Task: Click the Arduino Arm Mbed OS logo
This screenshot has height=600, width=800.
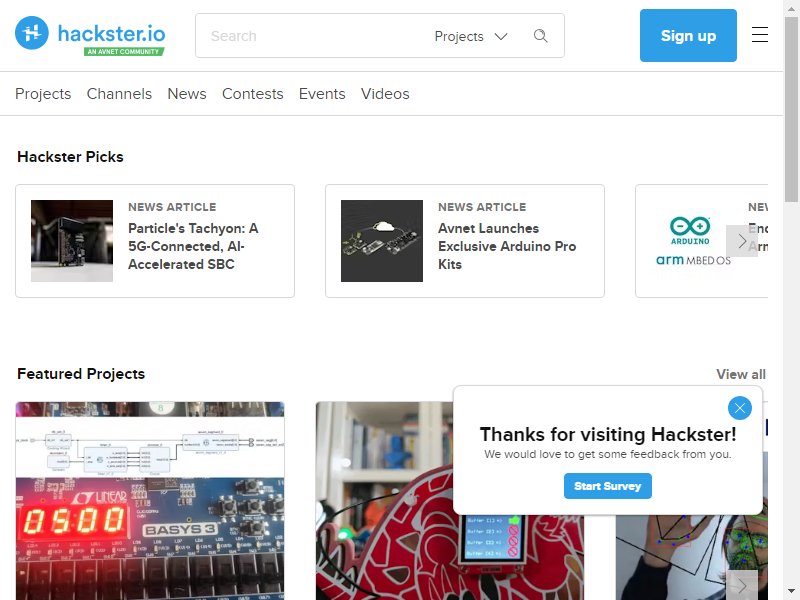Action: click(x=693, y=241)
